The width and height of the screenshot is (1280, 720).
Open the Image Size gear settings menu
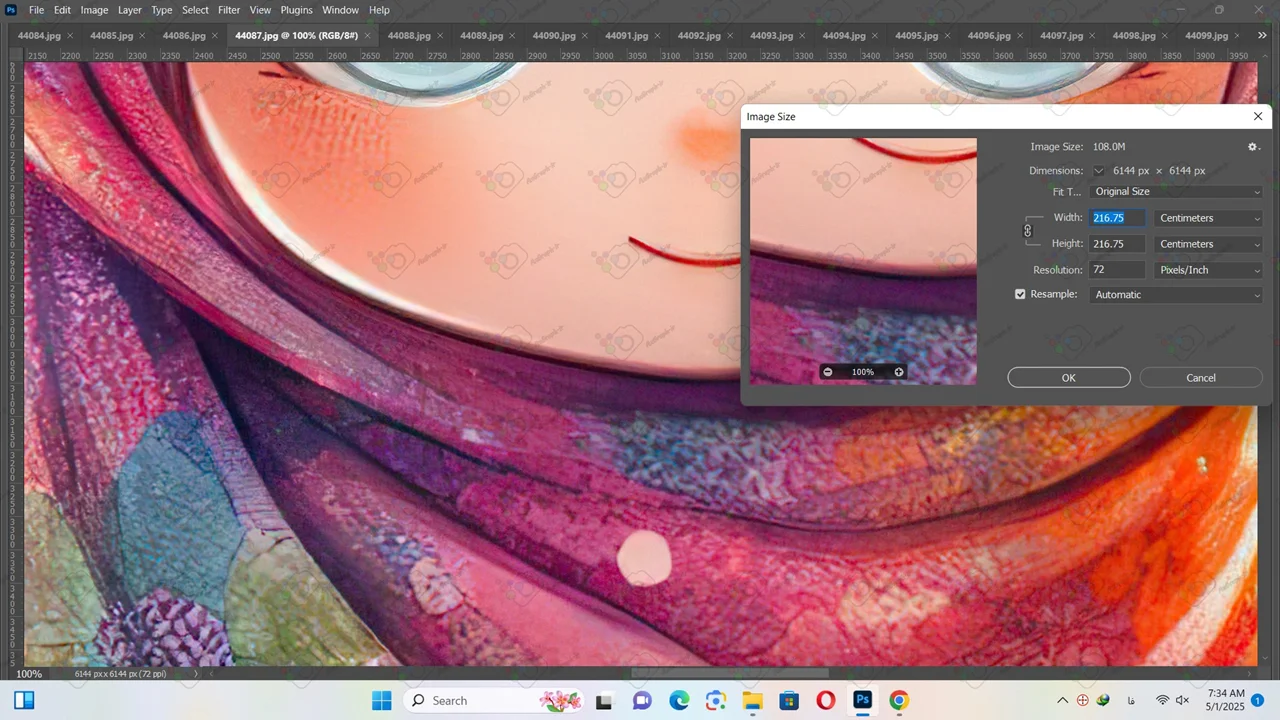tap(1253, 147)
